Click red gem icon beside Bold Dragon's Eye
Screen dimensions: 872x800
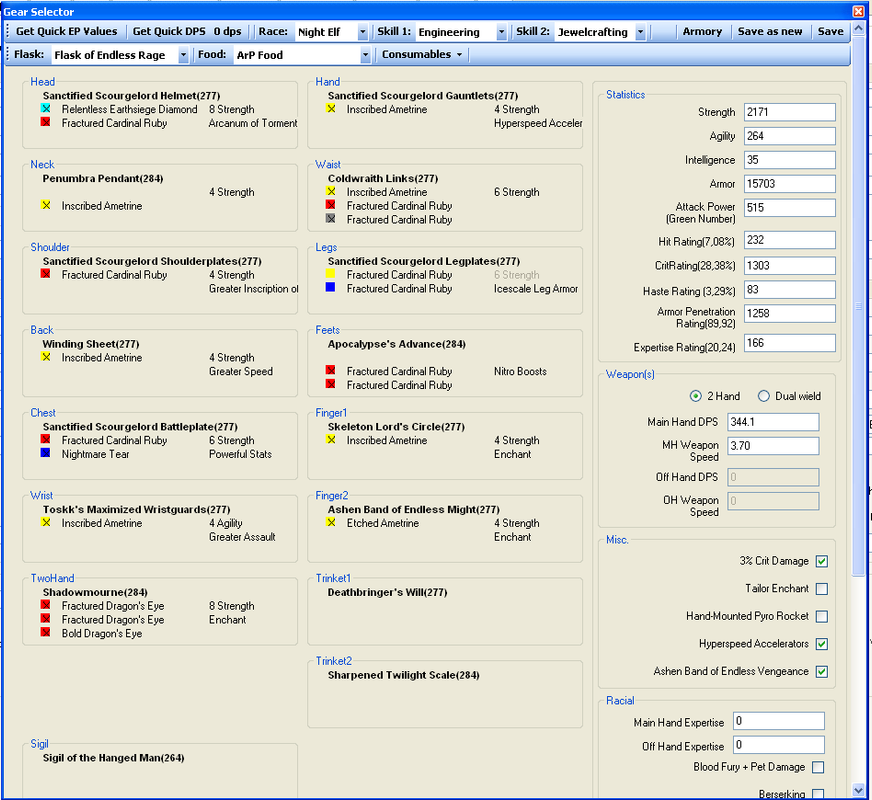[46, 632]
